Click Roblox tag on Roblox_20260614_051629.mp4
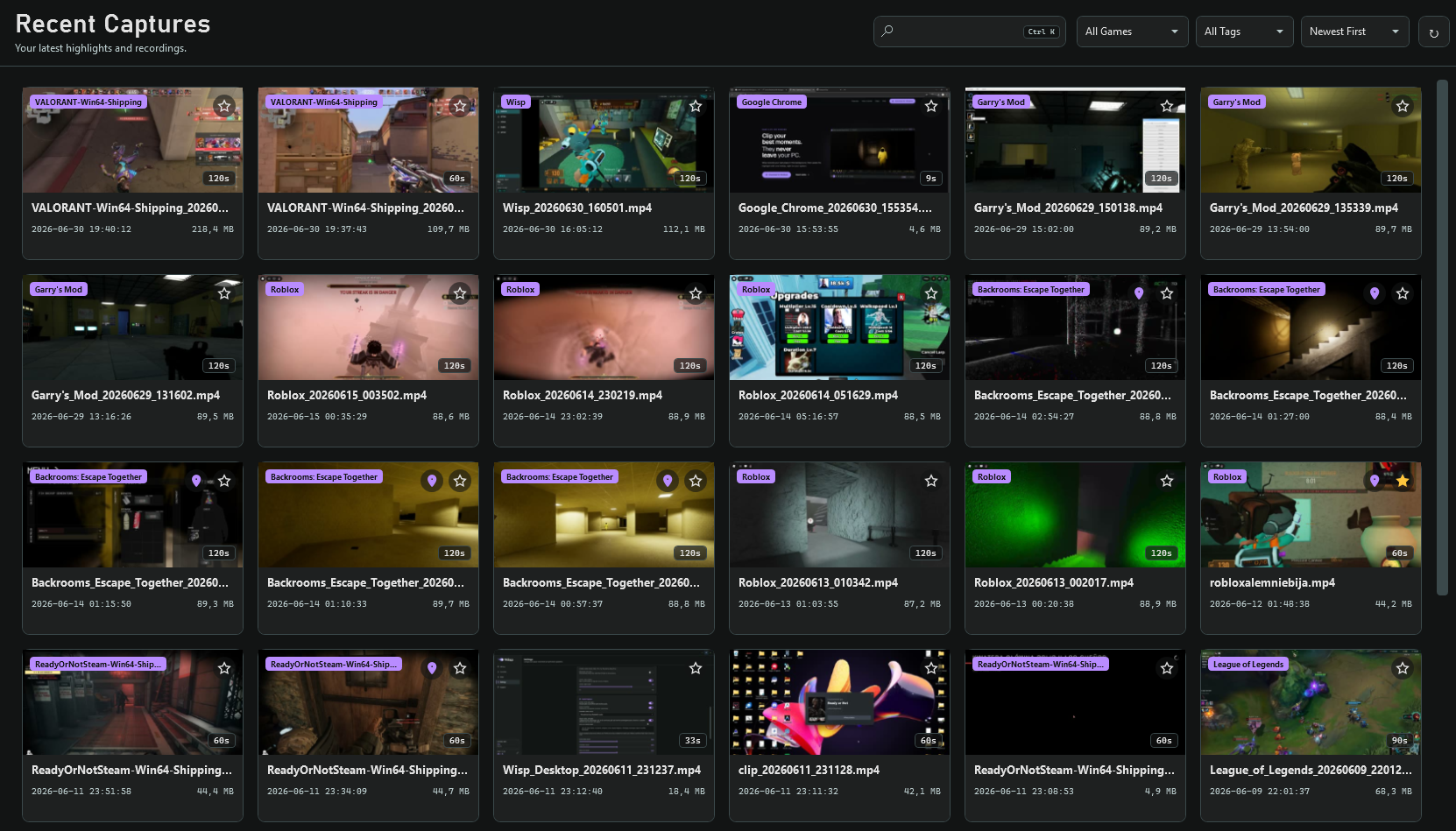The height and width of the screenshot is (831, 1456). click(756, 290)
